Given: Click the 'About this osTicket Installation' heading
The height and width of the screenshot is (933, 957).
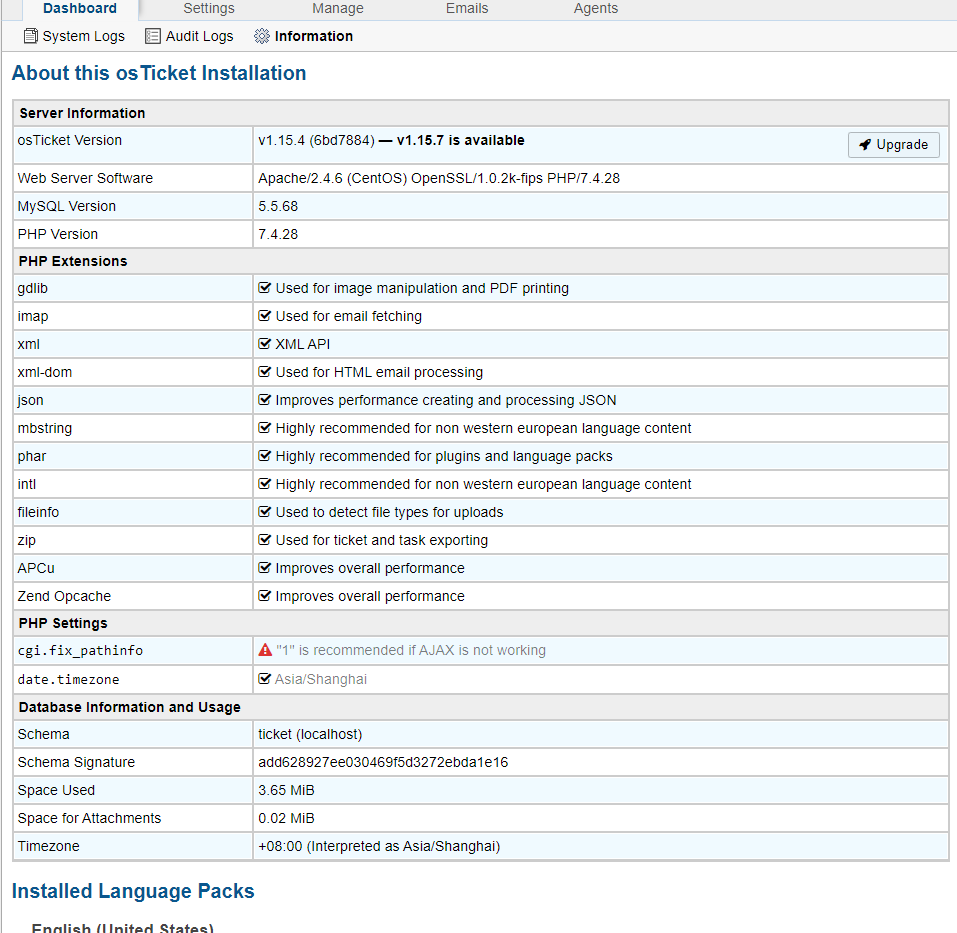Looking at the screenshot, I should click(x=159, y=73).
